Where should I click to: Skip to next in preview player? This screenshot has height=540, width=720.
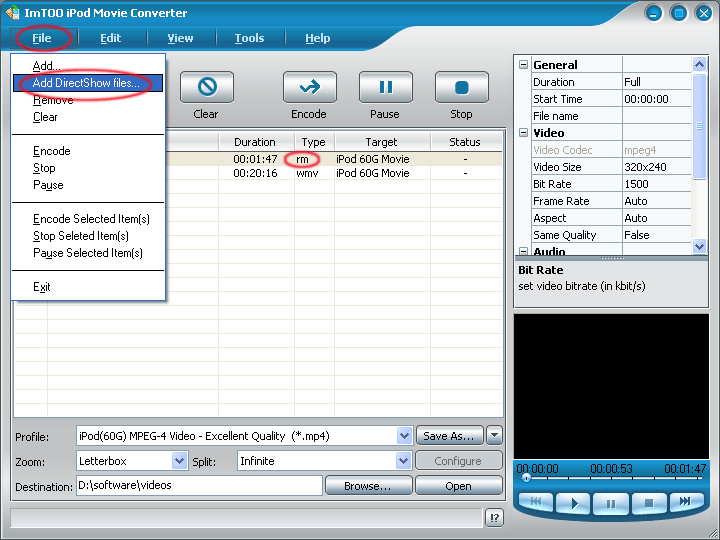coord(686,501)
